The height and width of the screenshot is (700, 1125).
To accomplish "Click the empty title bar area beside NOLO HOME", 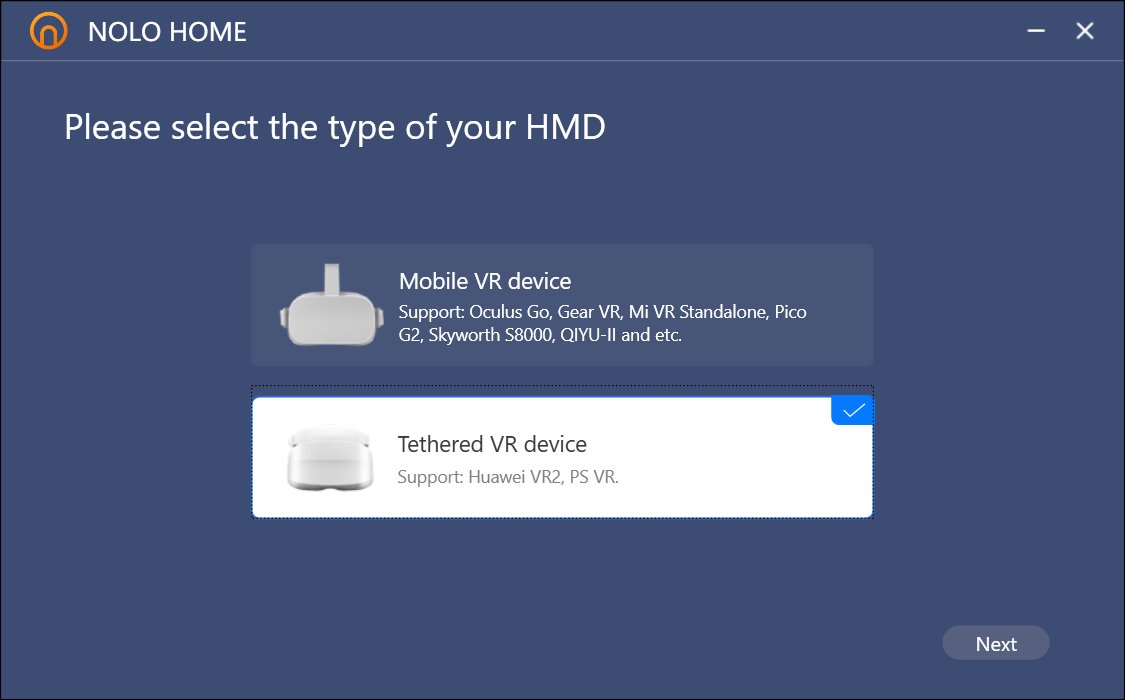I will 631,31.
